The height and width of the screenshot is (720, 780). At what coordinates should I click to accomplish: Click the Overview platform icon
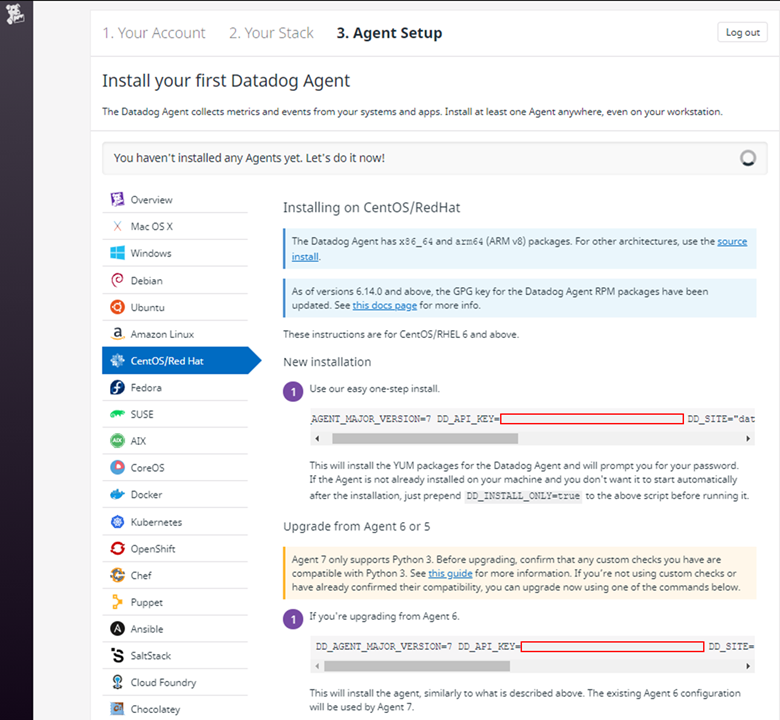click(117, 200)
